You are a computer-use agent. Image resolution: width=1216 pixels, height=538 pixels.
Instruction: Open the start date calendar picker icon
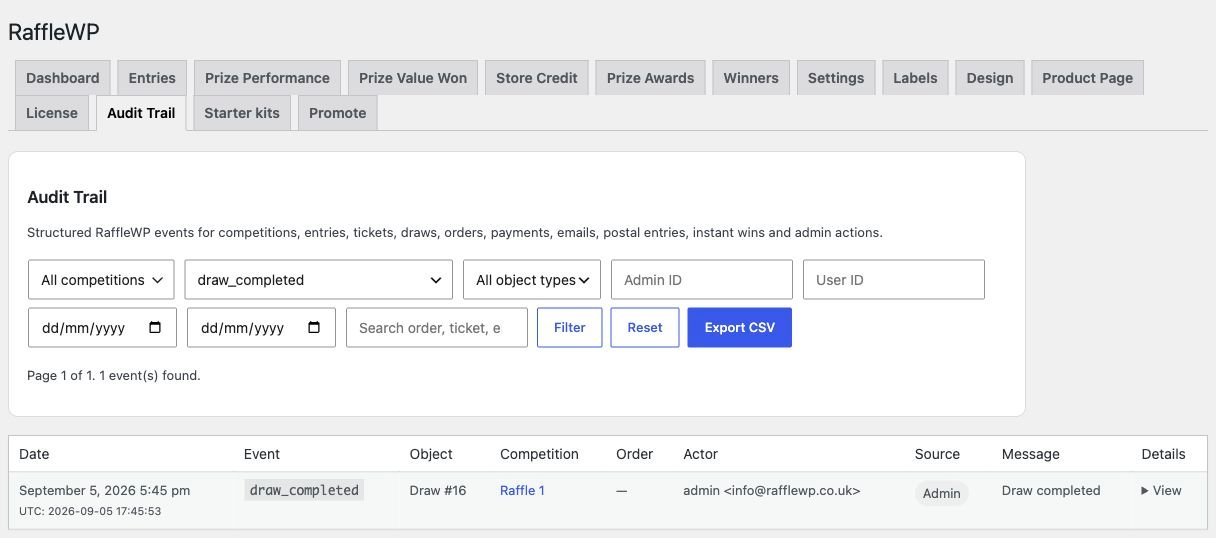pyautogui.click(x=155, y=328)
